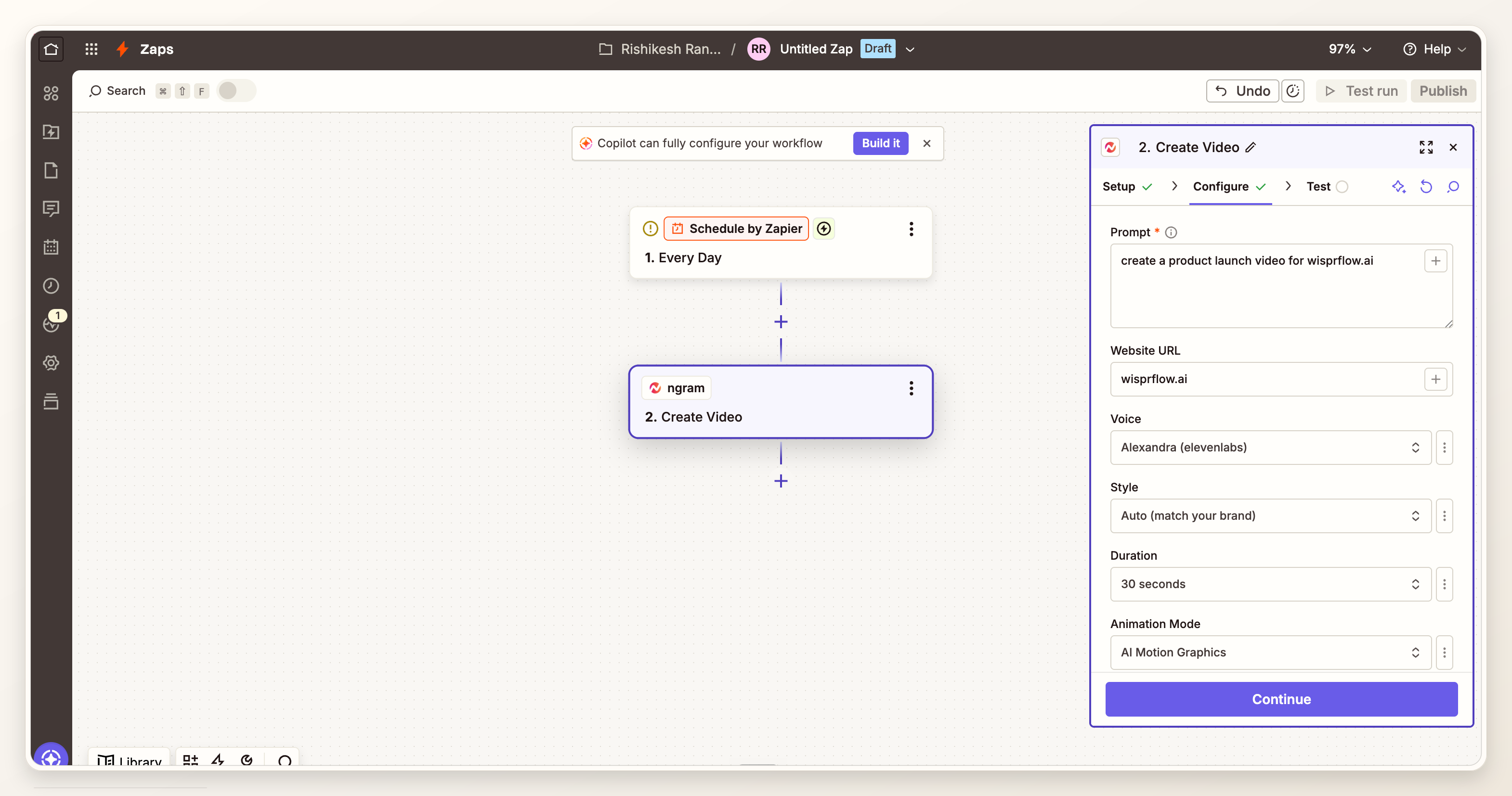Open the Style dropdown Auto (match your brand)
This screenshot has width=1512, height=796.
(1270, 515)
